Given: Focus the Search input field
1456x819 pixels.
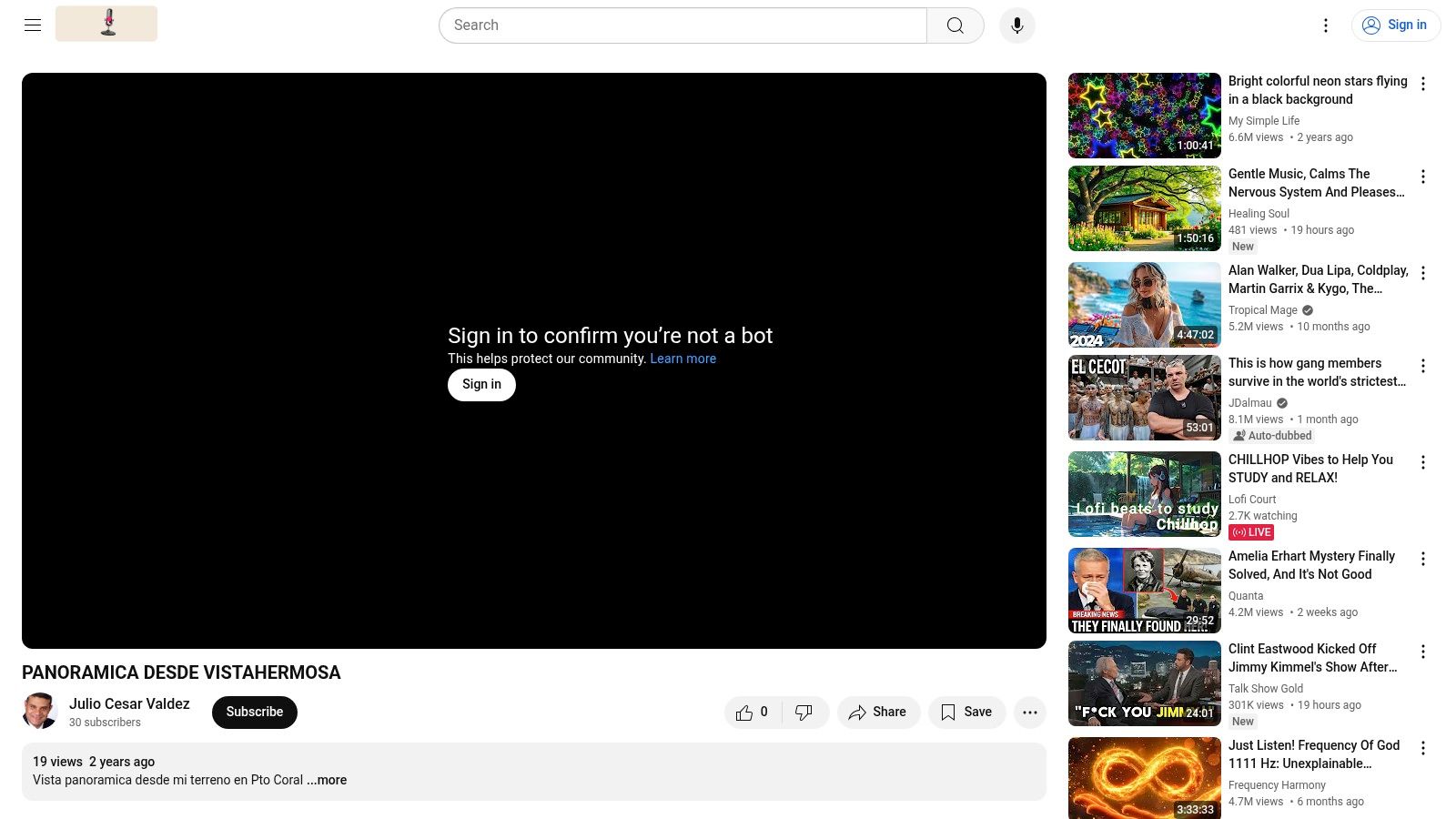Looking at the screenshot, I should click(x=682, y=25).
